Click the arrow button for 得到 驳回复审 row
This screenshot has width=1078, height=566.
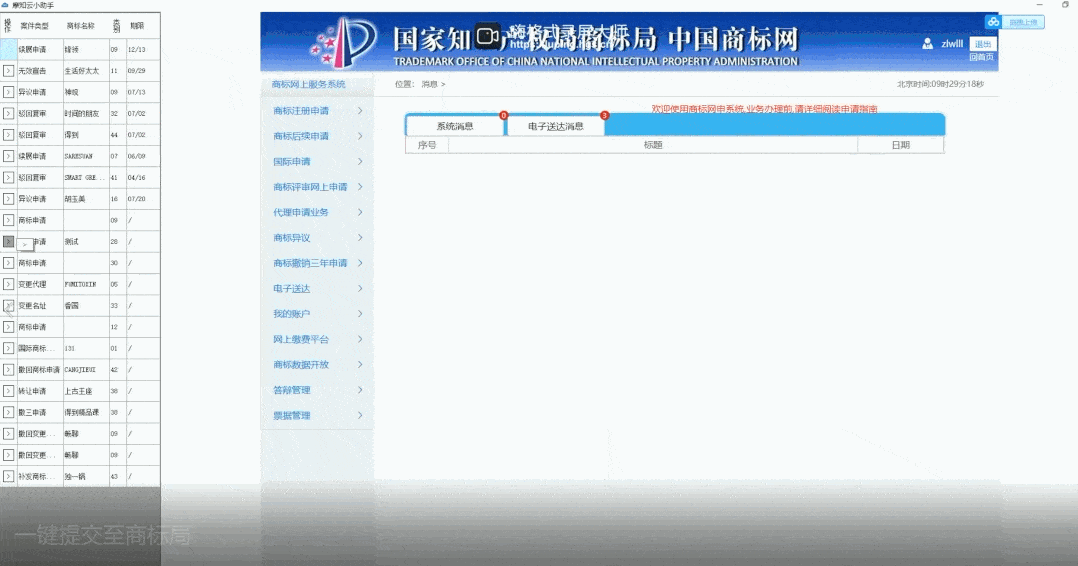(8, 135)
